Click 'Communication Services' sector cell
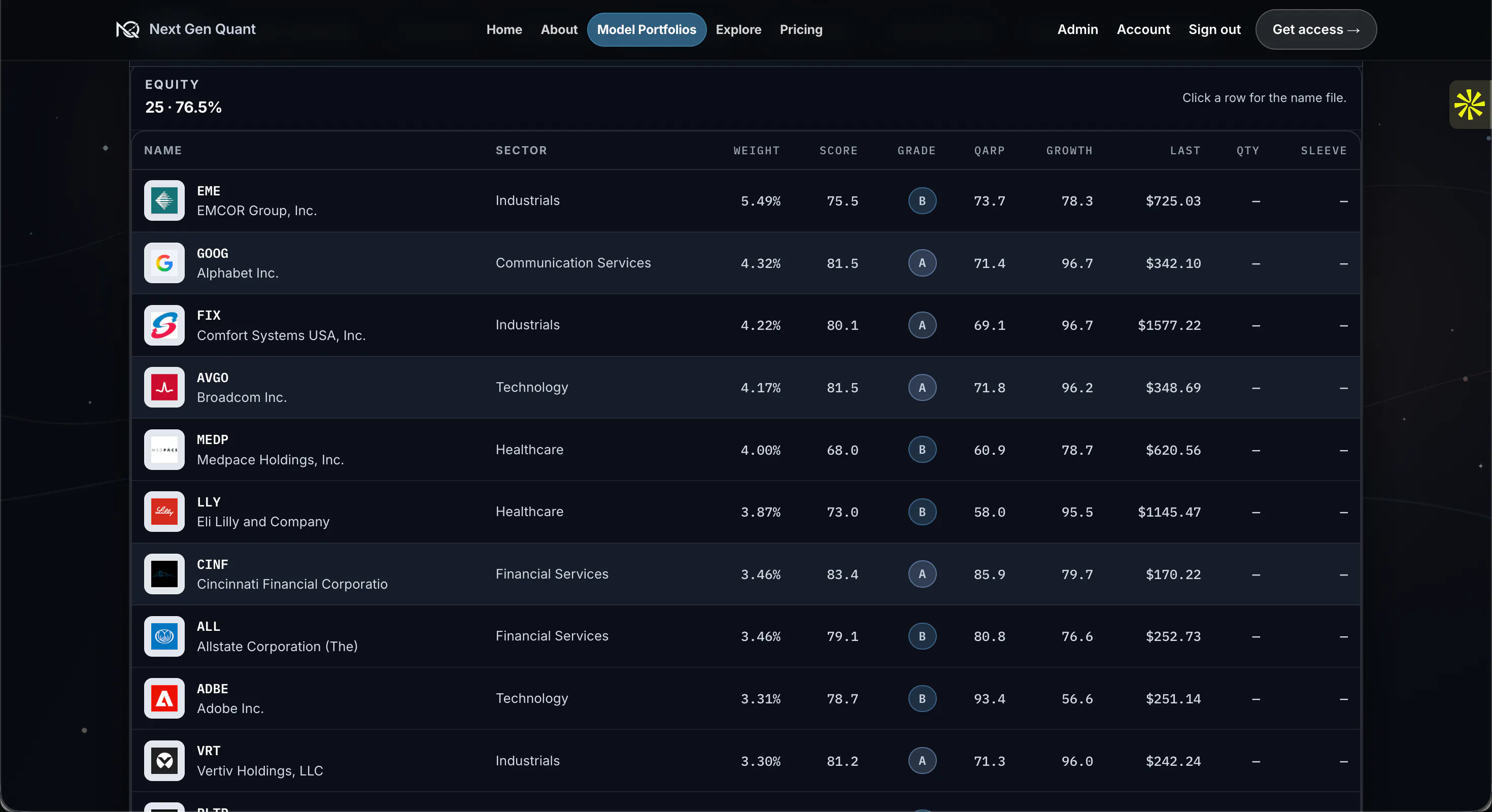 click(573, 263)
